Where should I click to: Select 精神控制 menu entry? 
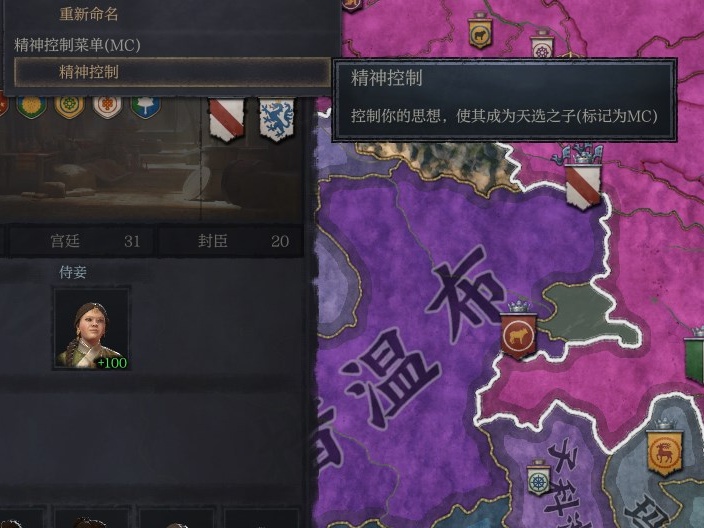[x=172, y=72]
